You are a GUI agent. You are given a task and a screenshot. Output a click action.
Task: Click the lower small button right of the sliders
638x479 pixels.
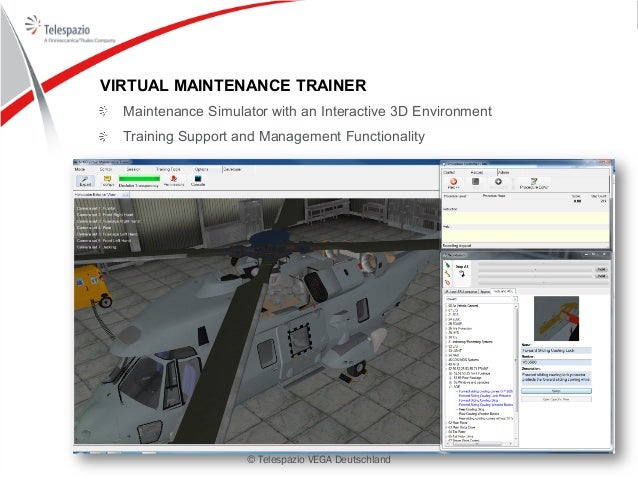coord(601,276)
